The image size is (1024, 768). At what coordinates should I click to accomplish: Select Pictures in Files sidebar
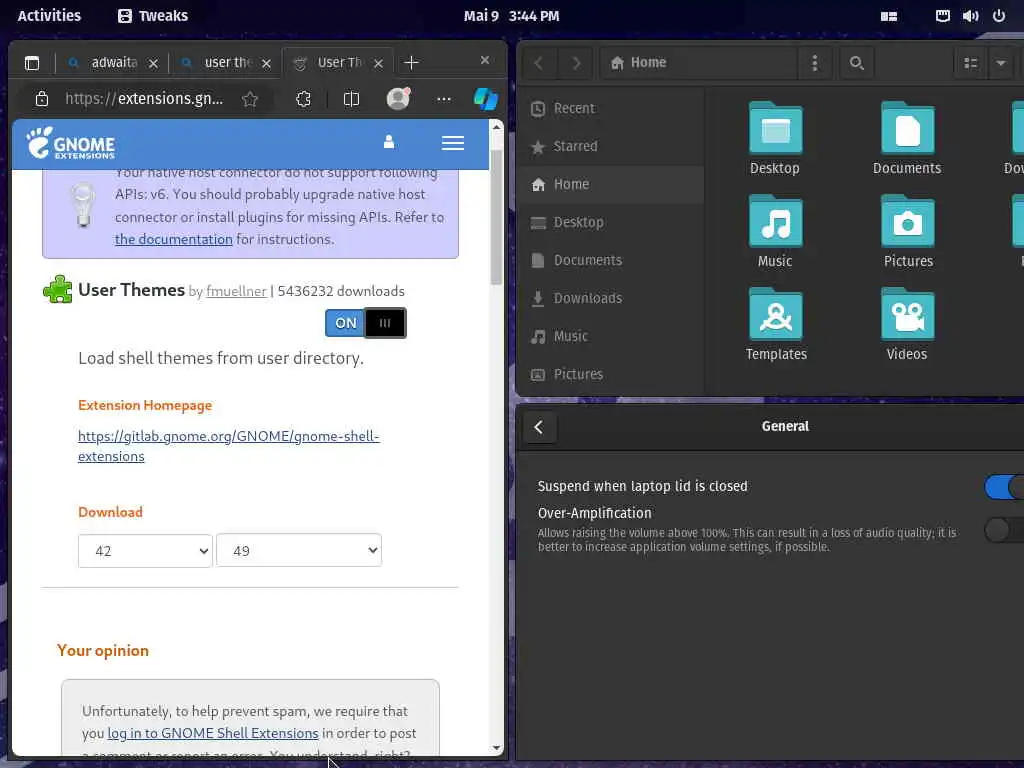coord(611,374)
